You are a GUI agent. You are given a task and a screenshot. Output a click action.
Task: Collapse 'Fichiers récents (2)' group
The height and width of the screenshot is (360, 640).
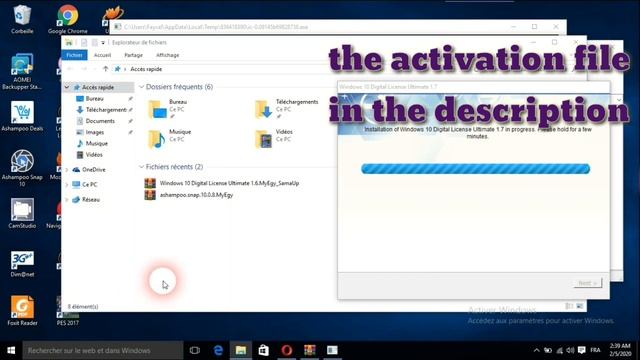pyautogui.click(x=142, y=167)
